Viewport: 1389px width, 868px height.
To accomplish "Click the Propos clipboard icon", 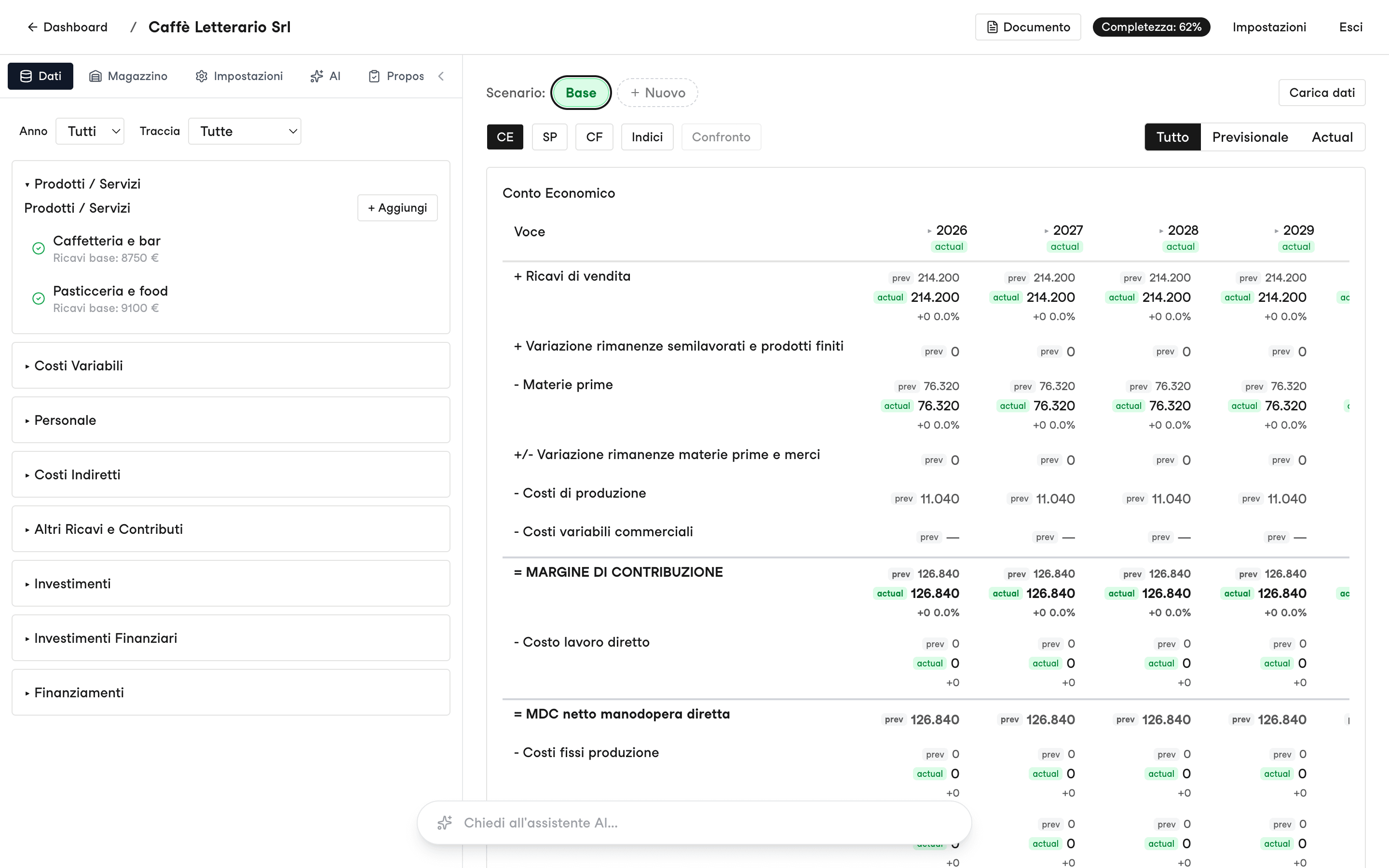I will [x=374, y=76].
